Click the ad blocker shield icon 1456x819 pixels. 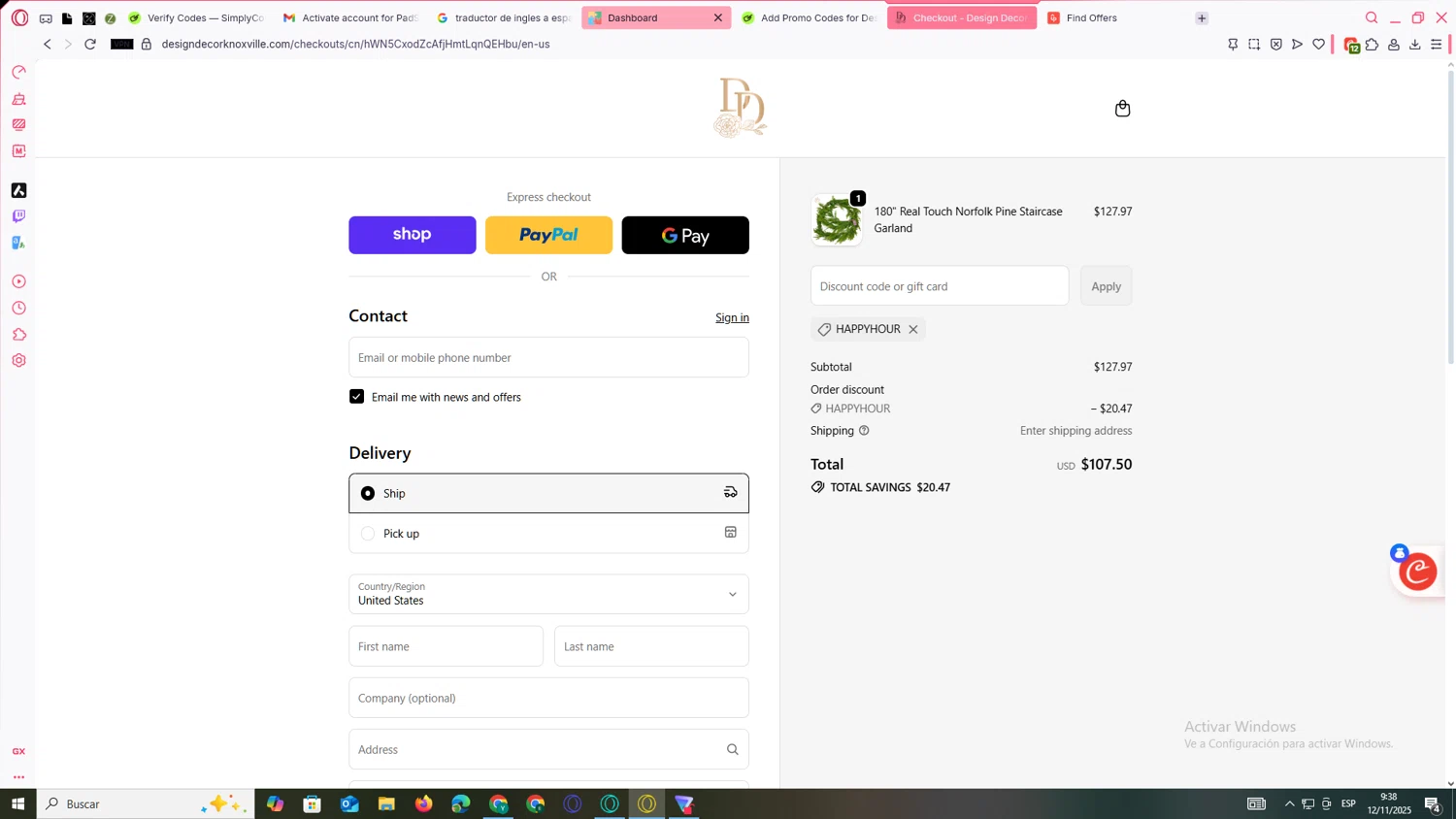1275,44
